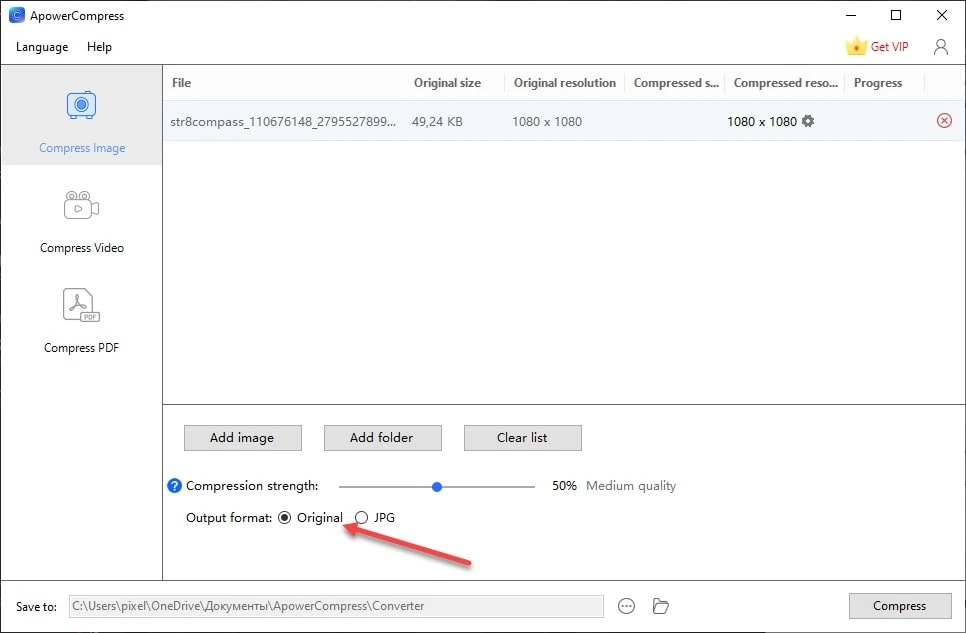Click the Get VIP link text
Viewport: 966px width, 633px height.
pyautogui.click(x=889, y=47)
